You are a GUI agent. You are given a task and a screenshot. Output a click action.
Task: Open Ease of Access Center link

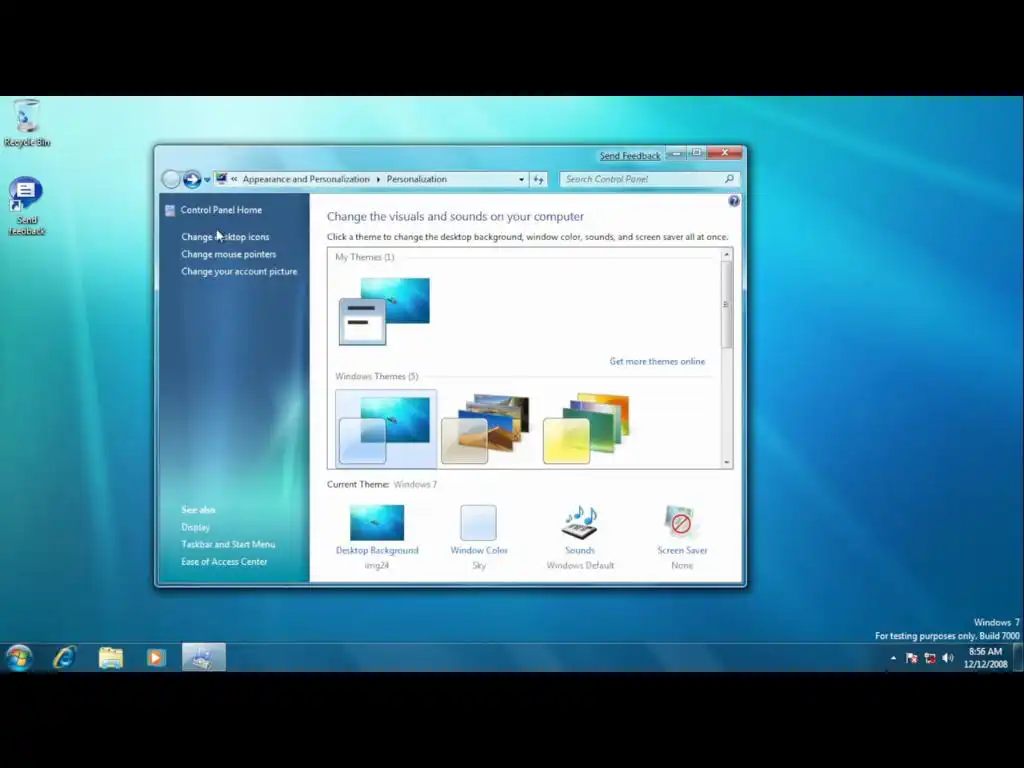coord(224,562)
